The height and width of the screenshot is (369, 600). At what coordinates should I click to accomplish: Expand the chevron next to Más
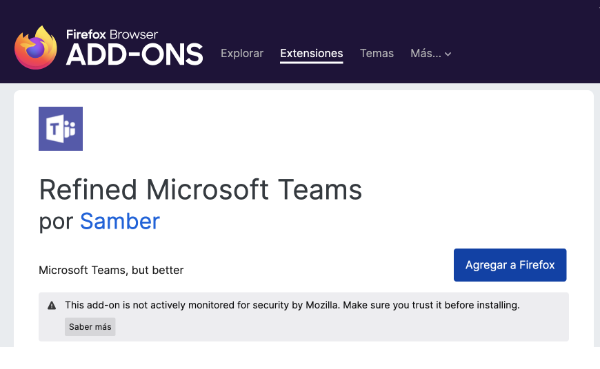click(x=448, y=54)
